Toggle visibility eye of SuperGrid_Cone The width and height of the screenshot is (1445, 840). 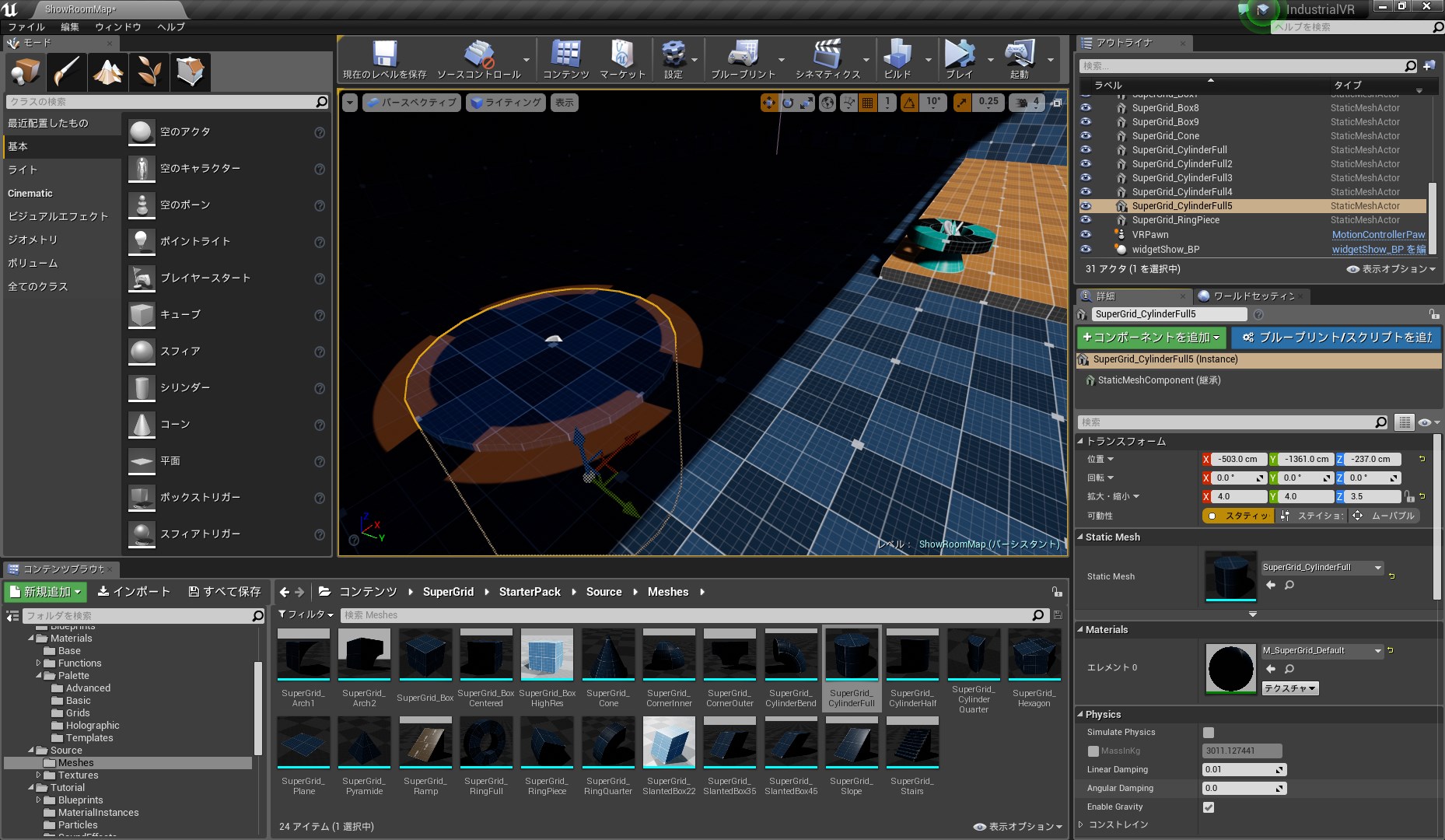pyautogui.click(x=1086, y=136)
